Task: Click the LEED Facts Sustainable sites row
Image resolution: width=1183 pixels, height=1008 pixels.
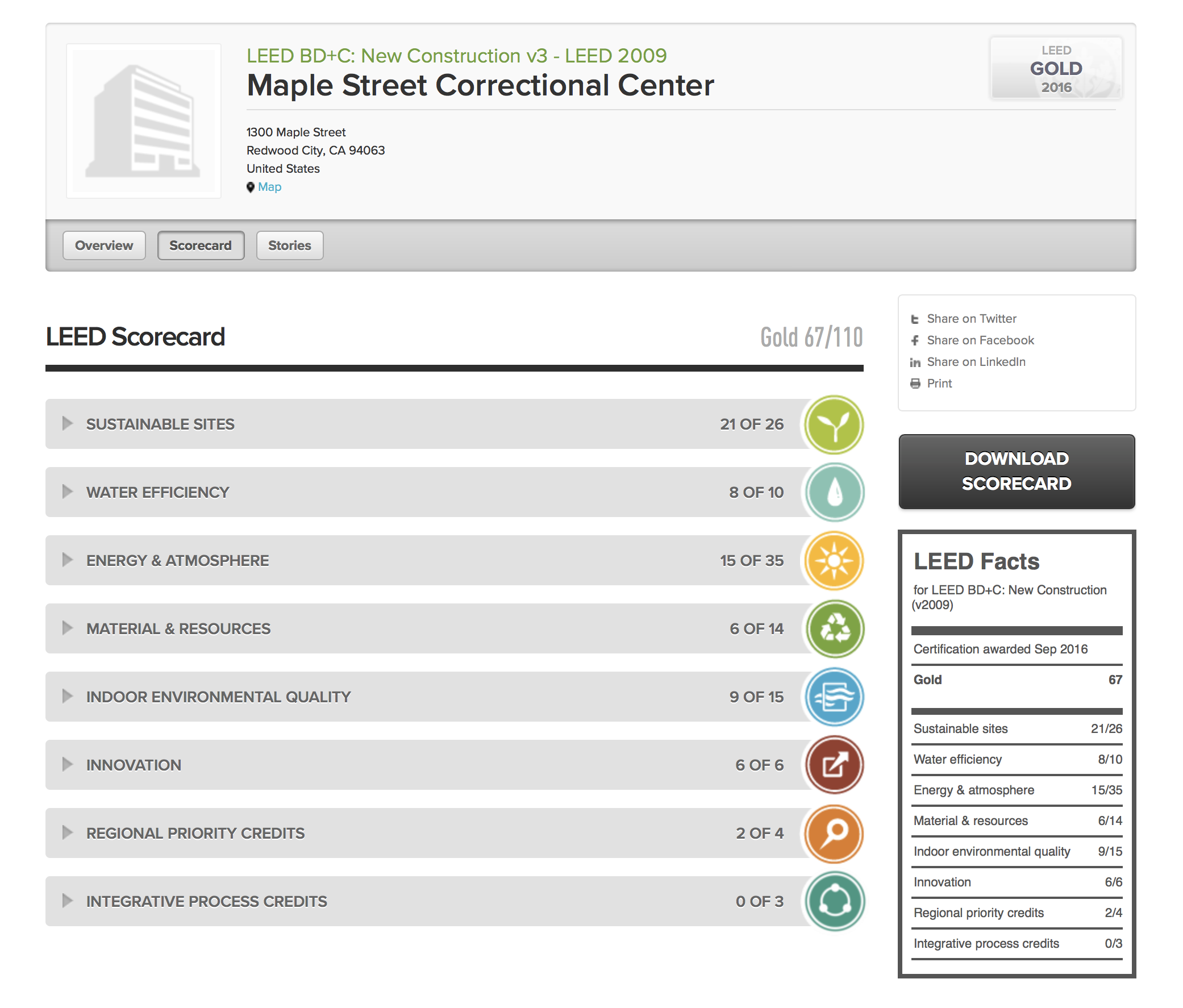Action: pyautogui.click(x=1017, y=729)
